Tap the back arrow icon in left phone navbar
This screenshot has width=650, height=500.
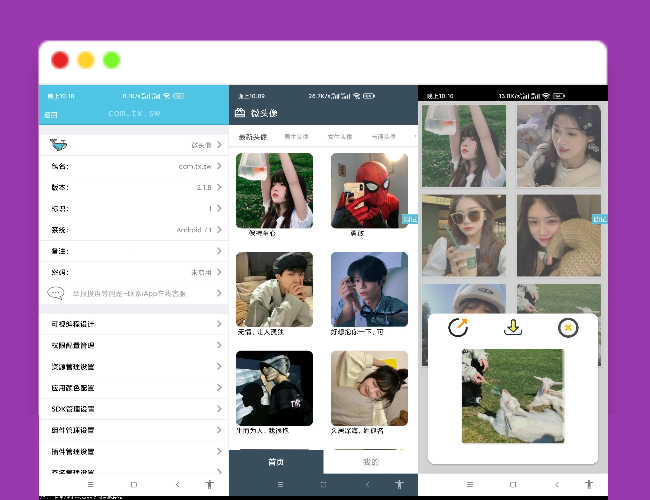pyautogui.click(x=177, y=484)
